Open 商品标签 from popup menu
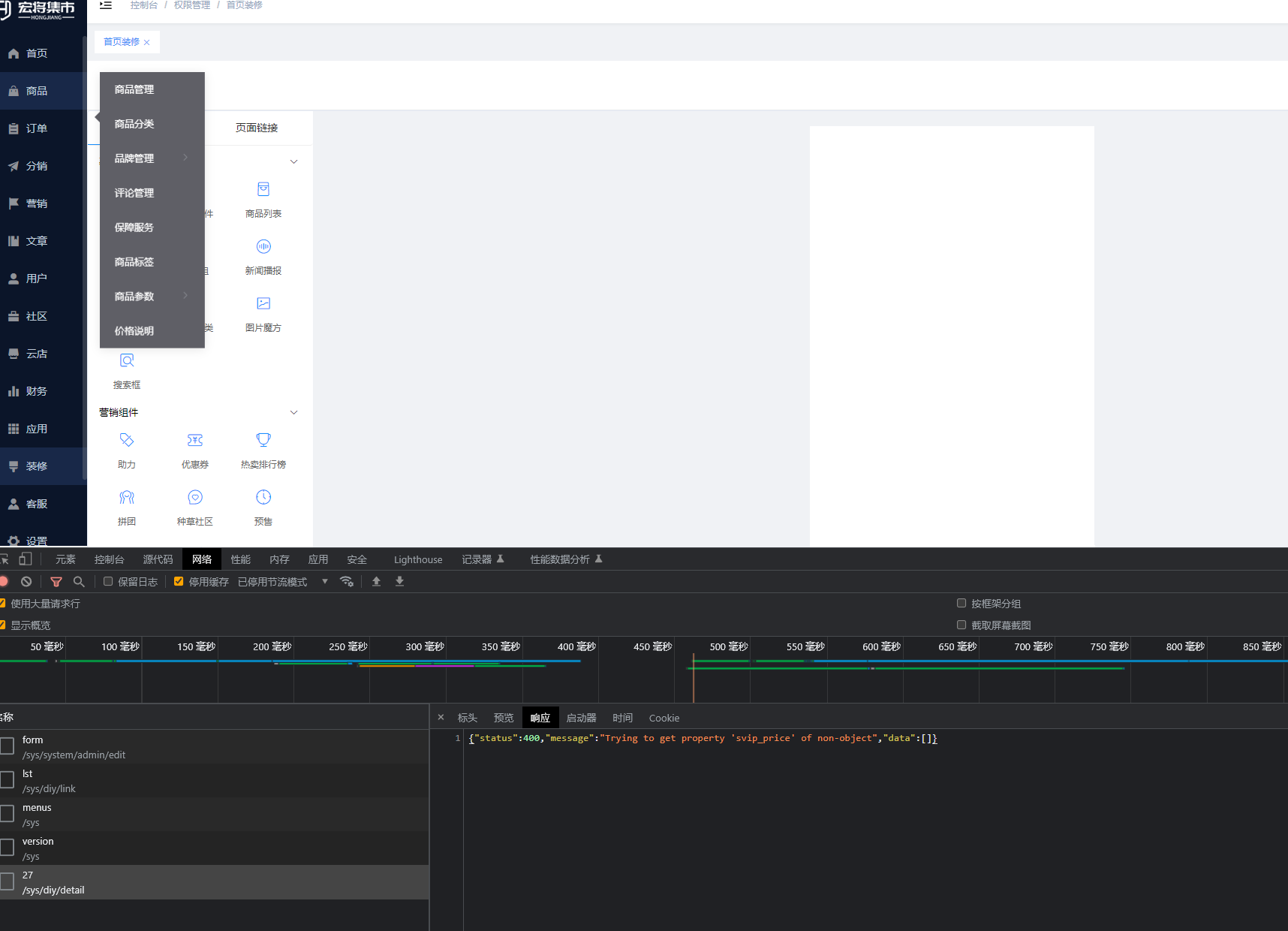Screen dimensions: 1288x931 coord(152,262)
